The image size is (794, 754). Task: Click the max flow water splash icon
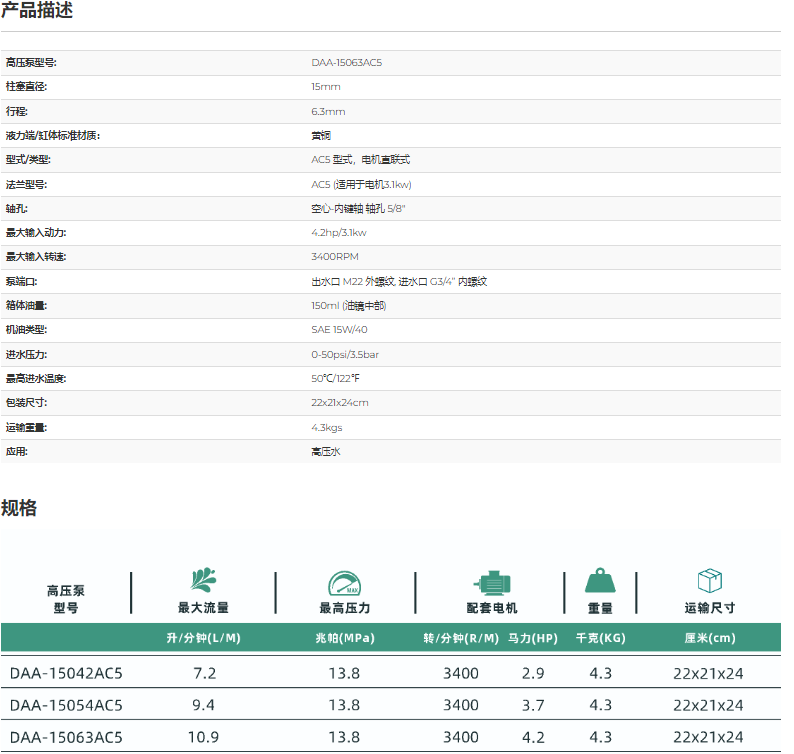[204, 581]
